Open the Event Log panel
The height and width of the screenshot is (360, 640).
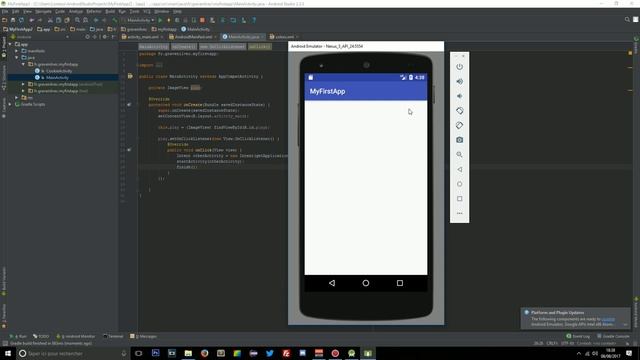578,336
